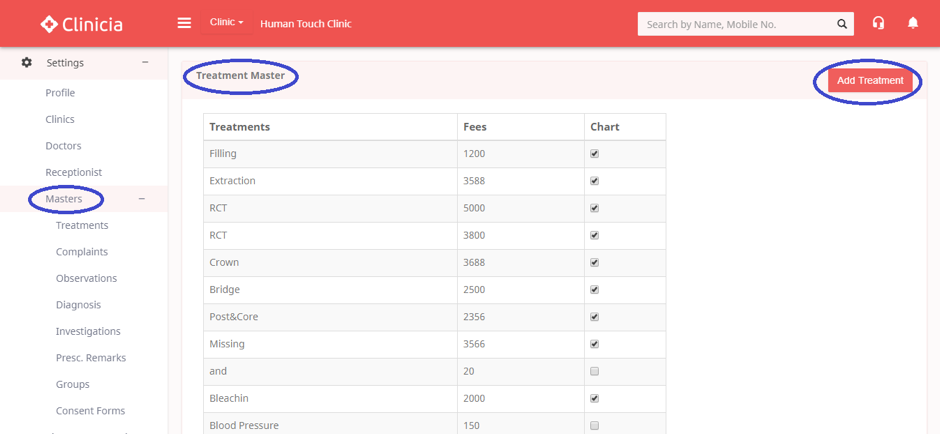Click the Clinicia logo icon

(x=49, y=24)
